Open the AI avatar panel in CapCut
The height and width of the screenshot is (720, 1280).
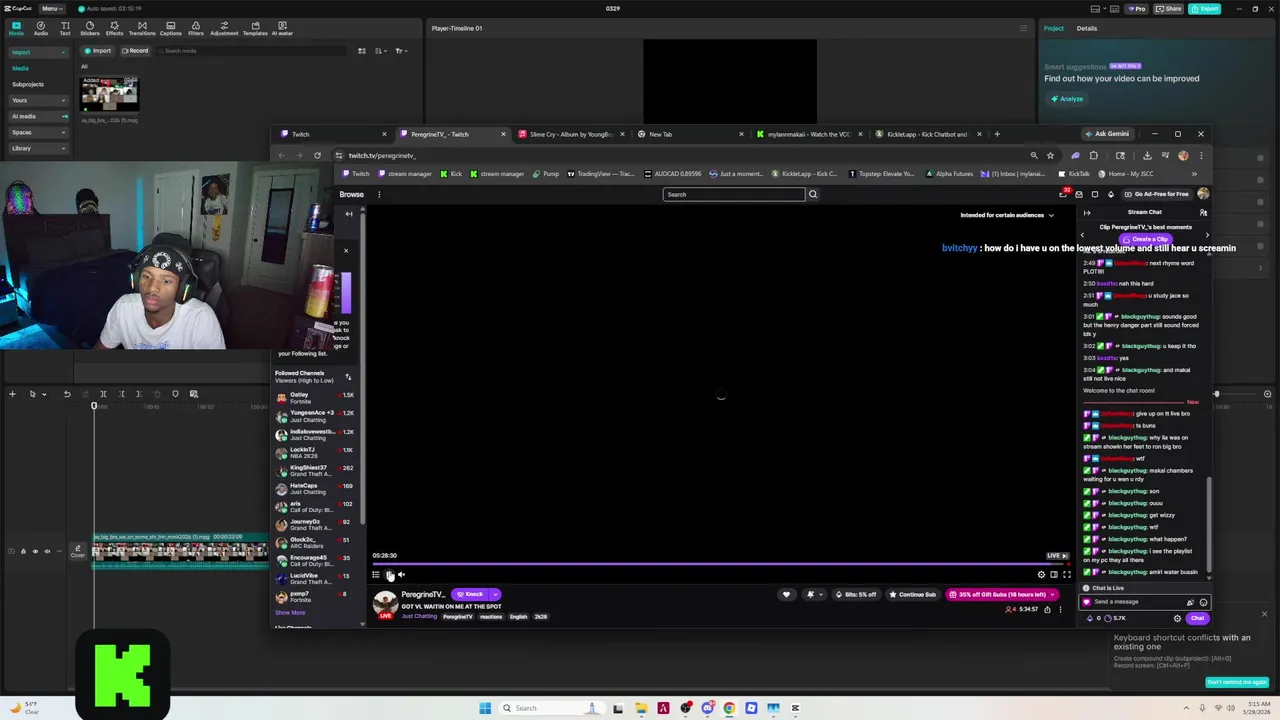tap(283, 28)
